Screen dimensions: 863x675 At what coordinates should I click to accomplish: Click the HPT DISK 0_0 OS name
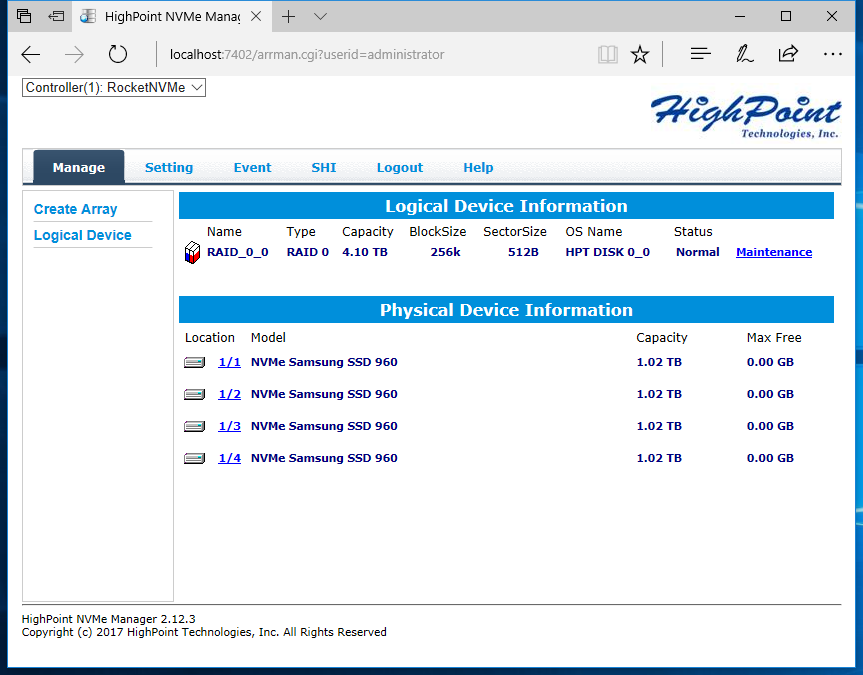pos(608,252)
